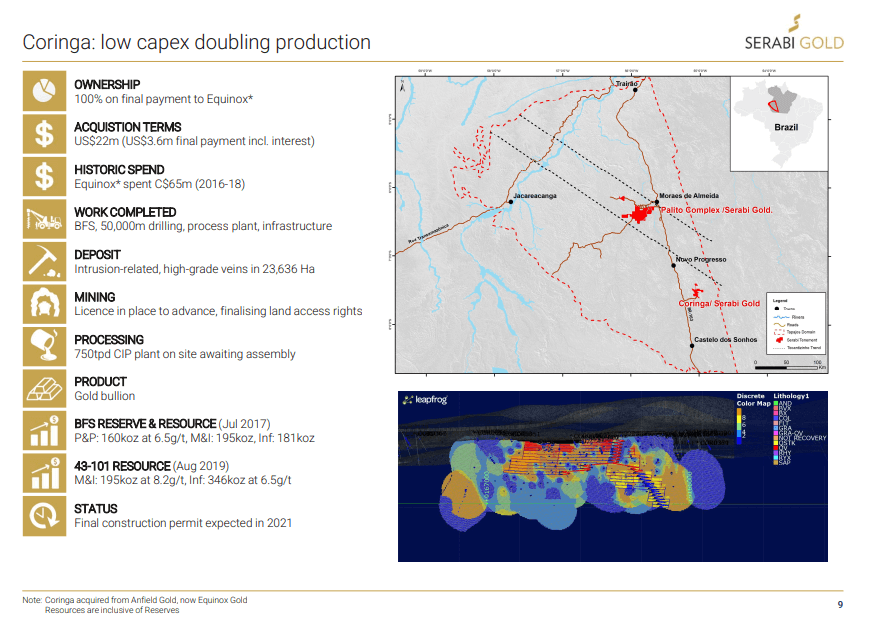Select the 'Coringa acquired from Anfield Gold' footnote
869x619 pixels.
146,600
